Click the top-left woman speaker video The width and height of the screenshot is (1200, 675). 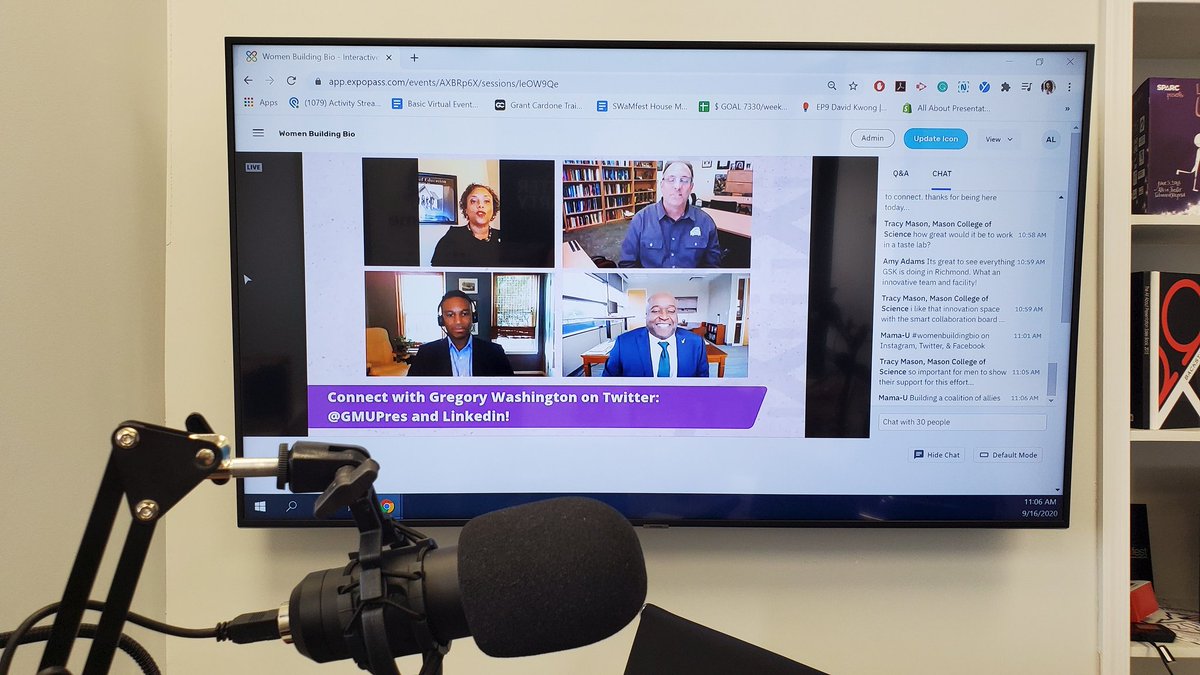click(458, 212)
